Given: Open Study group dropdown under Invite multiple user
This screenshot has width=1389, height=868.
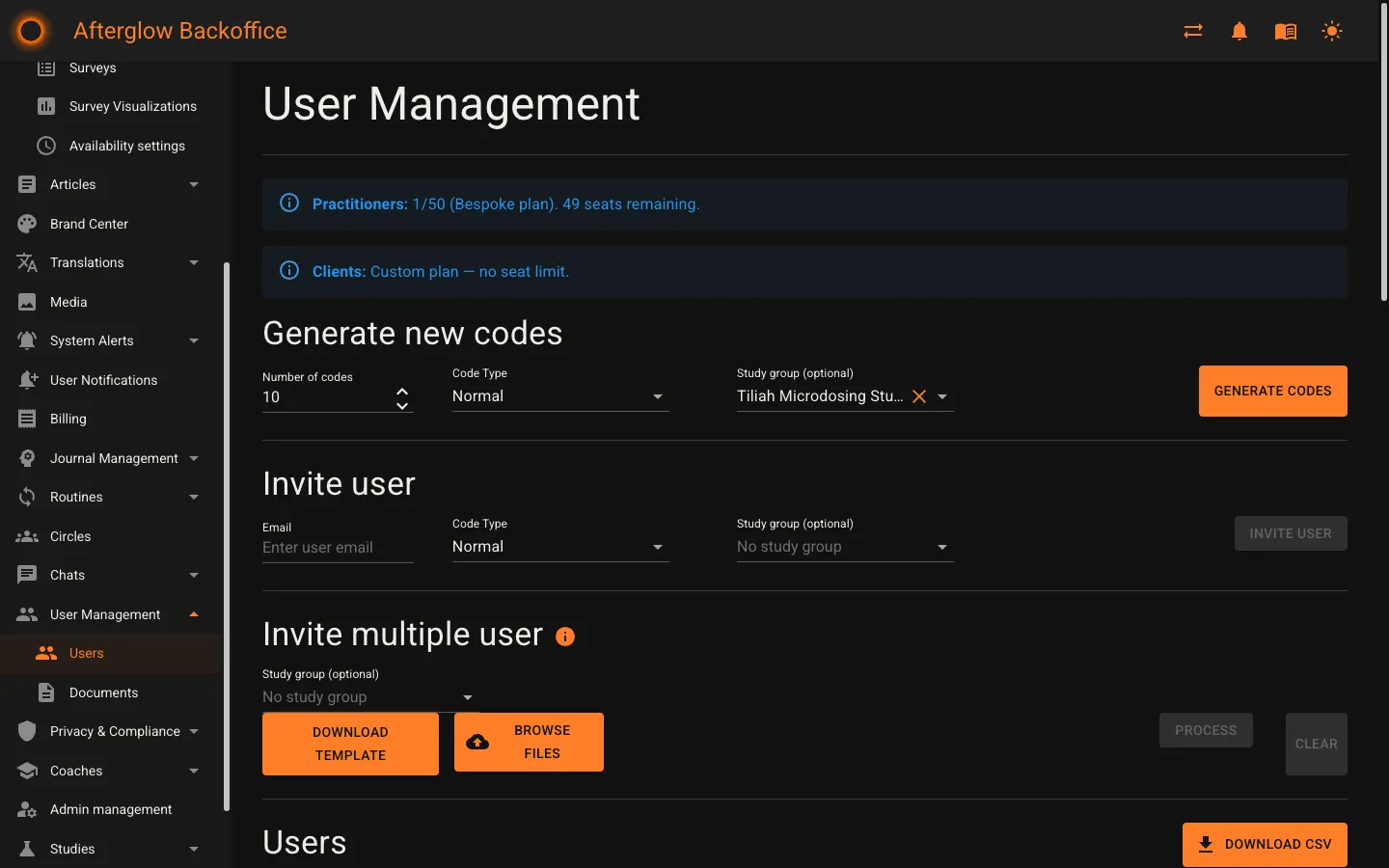Looking at the screenshot, I should (370, 697).
